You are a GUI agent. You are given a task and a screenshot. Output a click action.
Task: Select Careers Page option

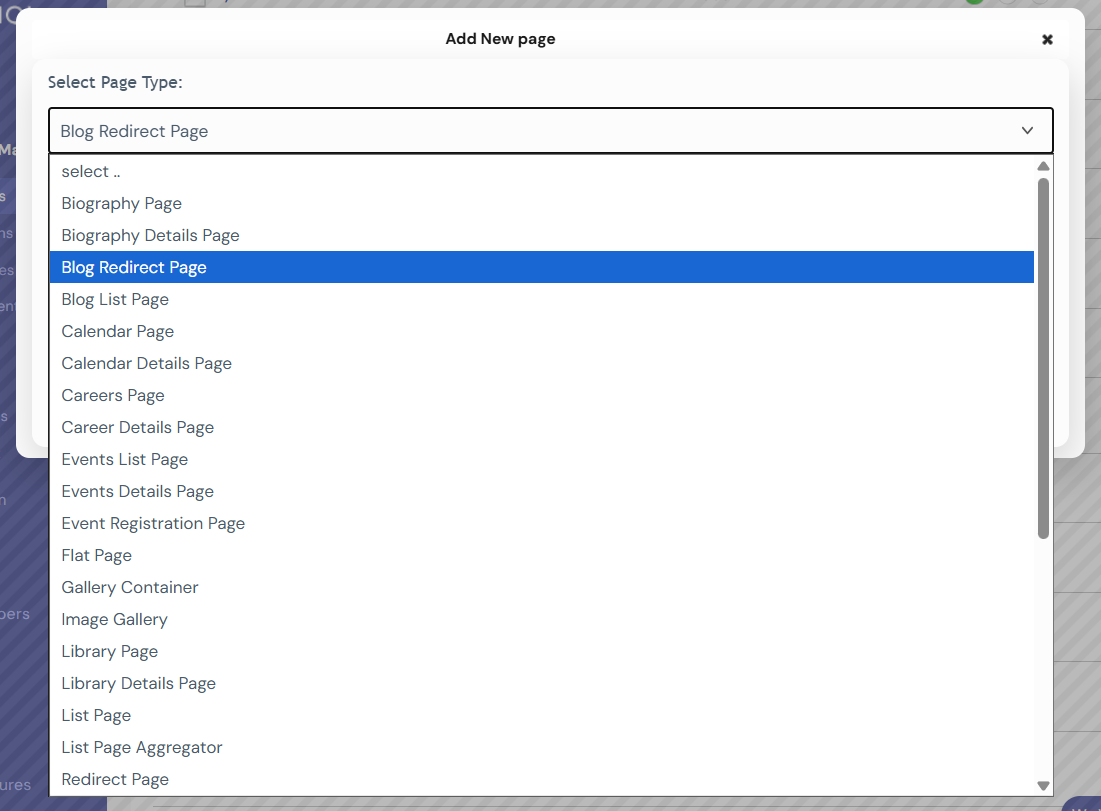[x=541, y=395]
